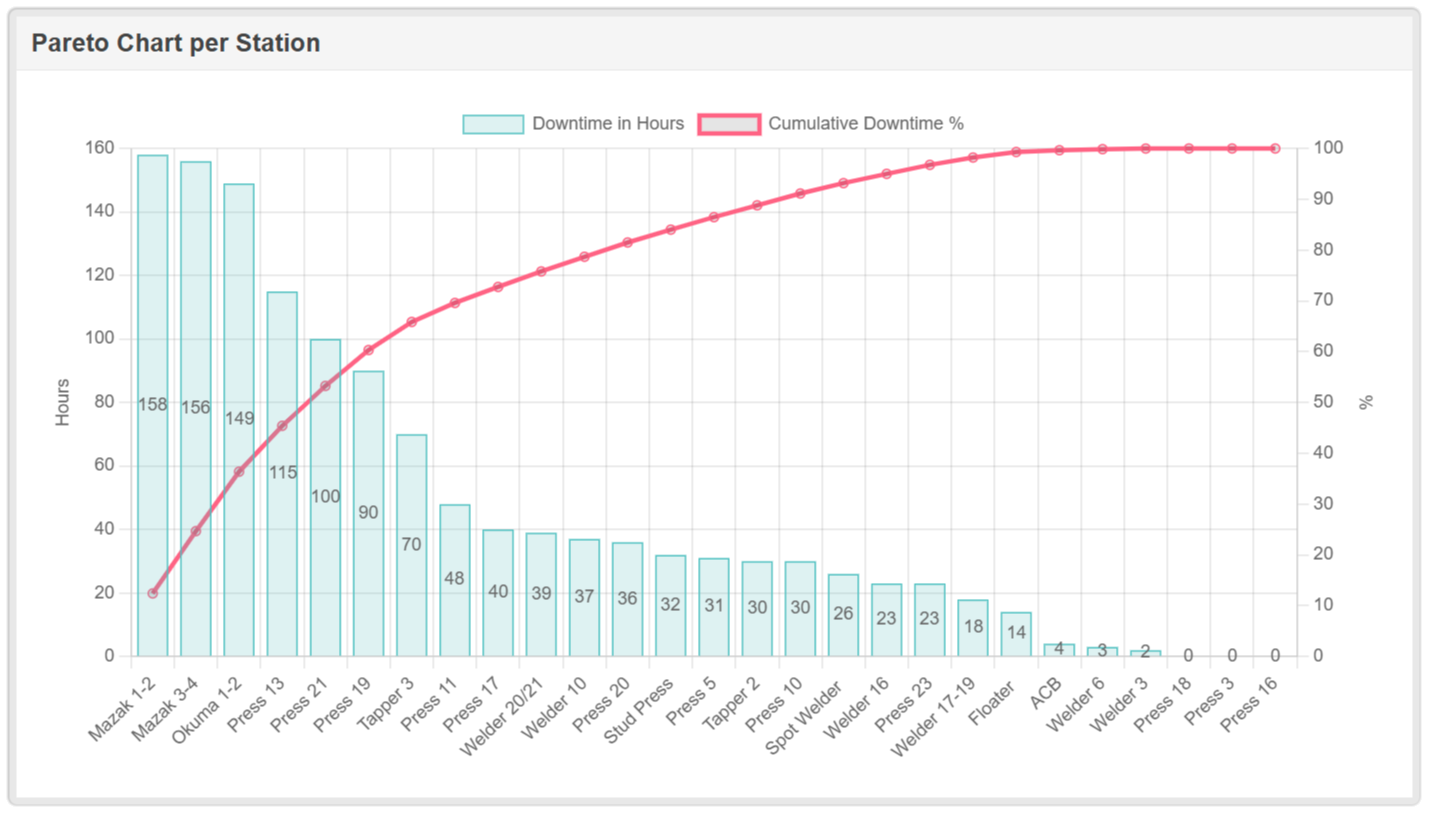This screenshot has height=813, width=1429.
Task: Click the last cumulative point above Press 16
Action: [1274, 148]
